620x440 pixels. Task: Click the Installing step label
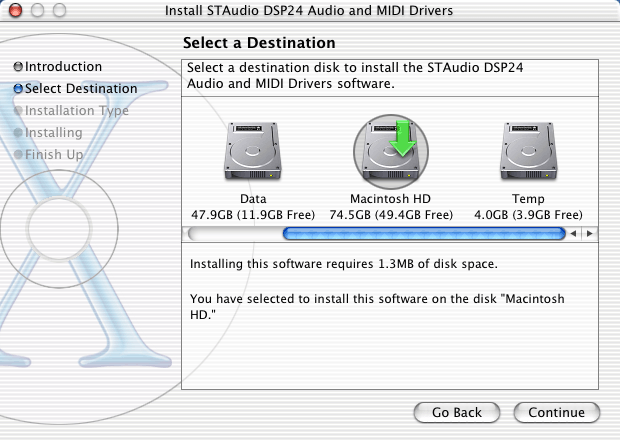point(54,132)
